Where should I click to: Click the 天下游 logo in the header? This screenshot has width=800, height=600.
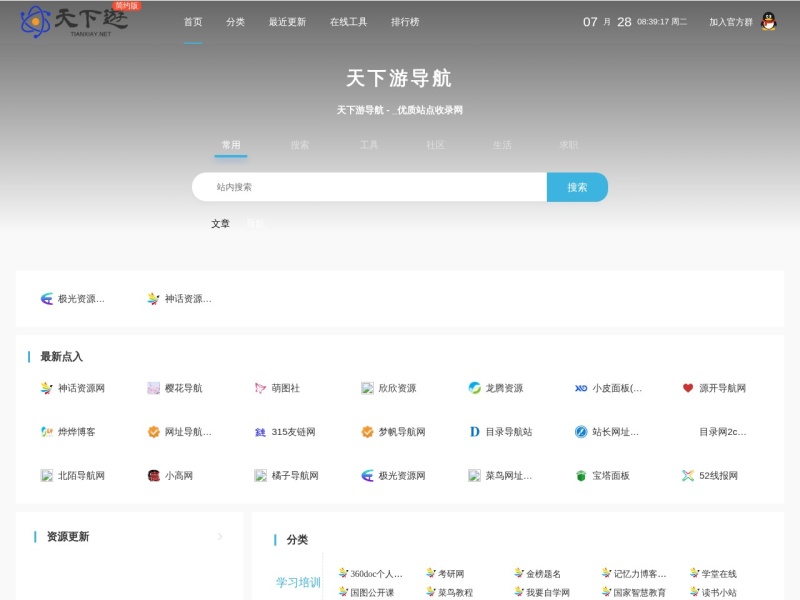(74, 21)
